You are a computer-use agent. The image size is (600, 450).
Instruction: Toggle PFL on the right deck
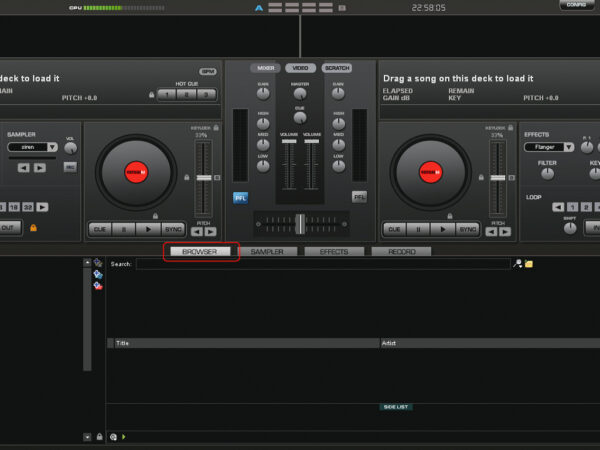tap(359, 197)
